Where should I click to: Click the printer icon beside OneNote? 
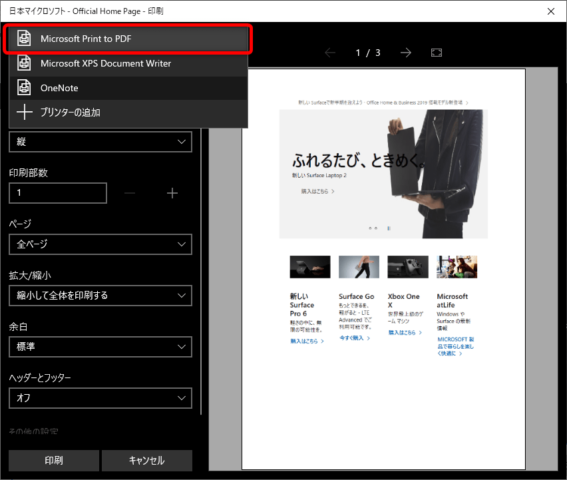pyautogui.click(x=24, y=88)
